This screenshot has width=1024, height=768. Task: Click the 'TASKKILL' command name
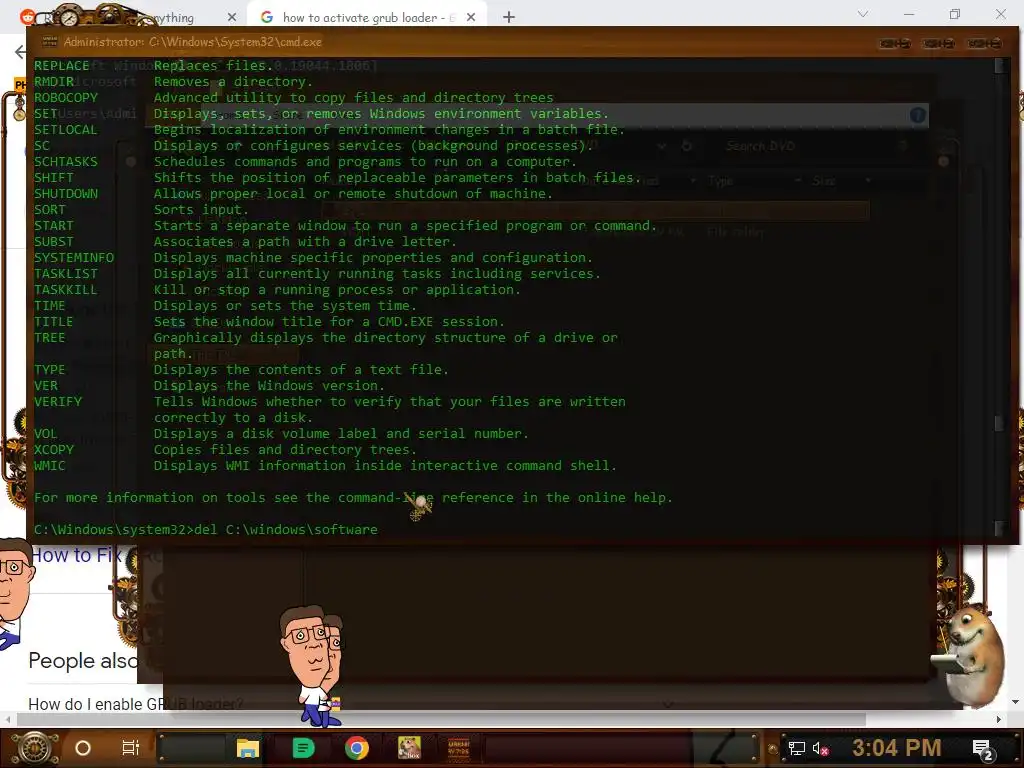point(66,290)
